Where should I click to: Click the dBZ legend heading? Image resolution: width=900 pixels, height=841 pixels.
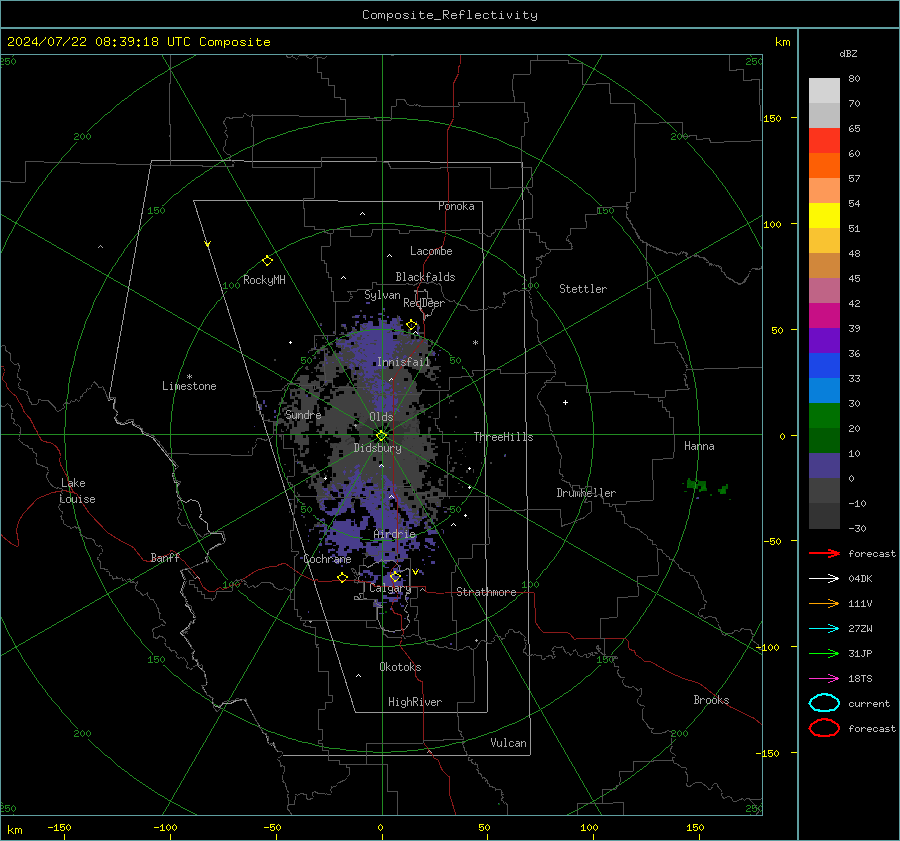[x=848, y=53]
